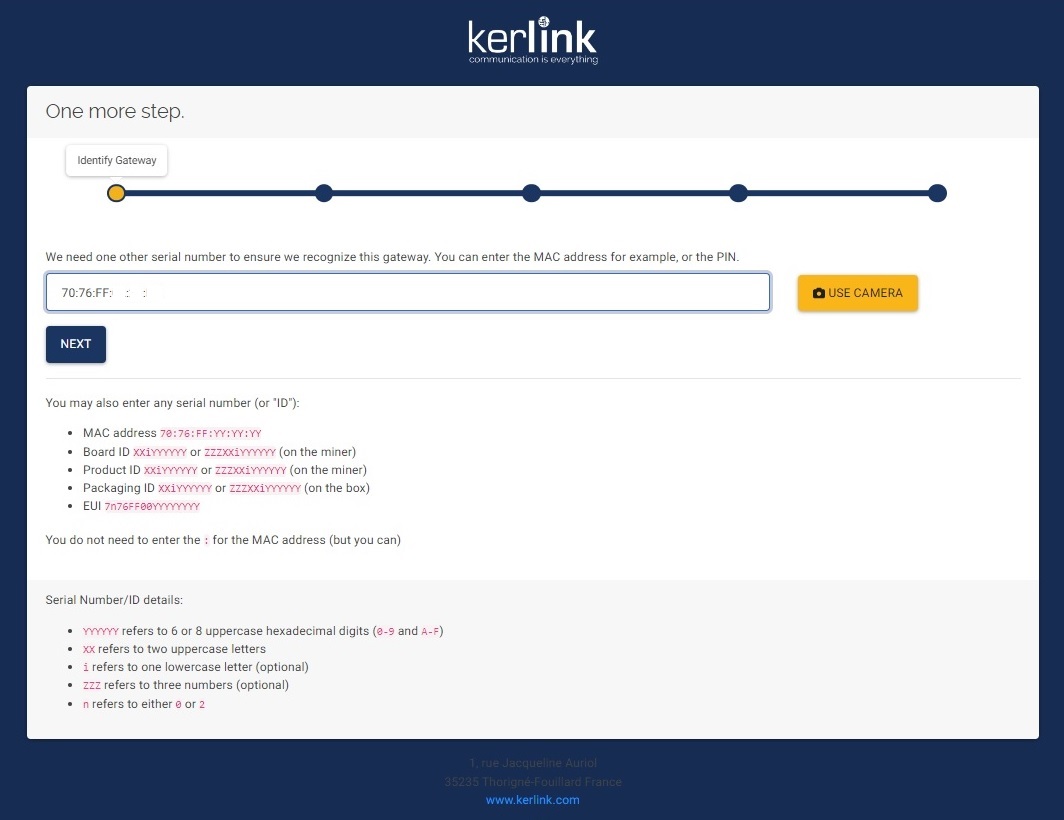Image resolution: width=1064 pixels, height=820 pixels.
Task: Click the Product ID ZZZXXiYYYYYY format code
Action: point(245,471)
